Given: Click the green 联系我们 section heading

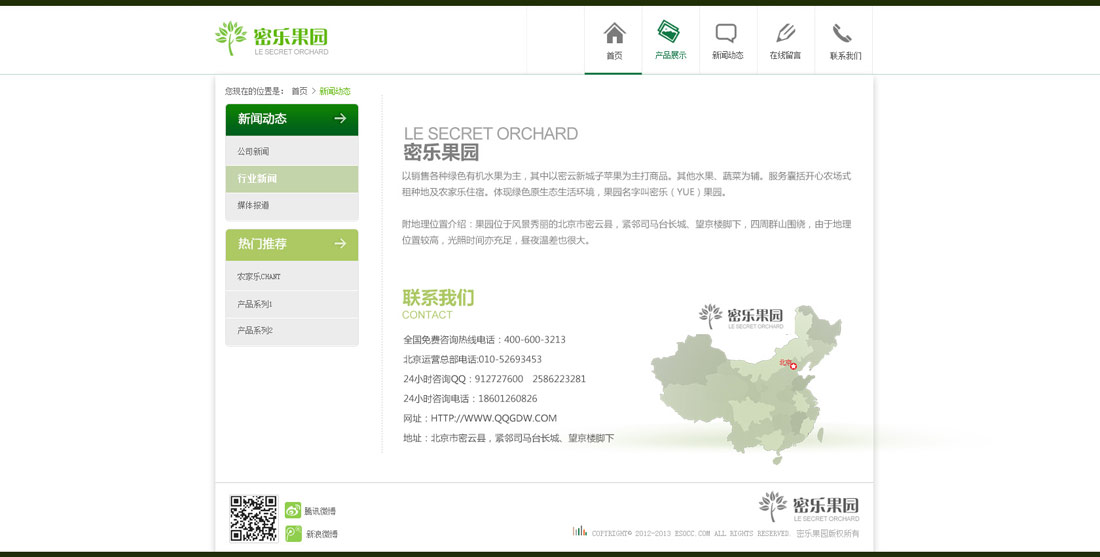Looking at the screenshot, I should point(438,297).
